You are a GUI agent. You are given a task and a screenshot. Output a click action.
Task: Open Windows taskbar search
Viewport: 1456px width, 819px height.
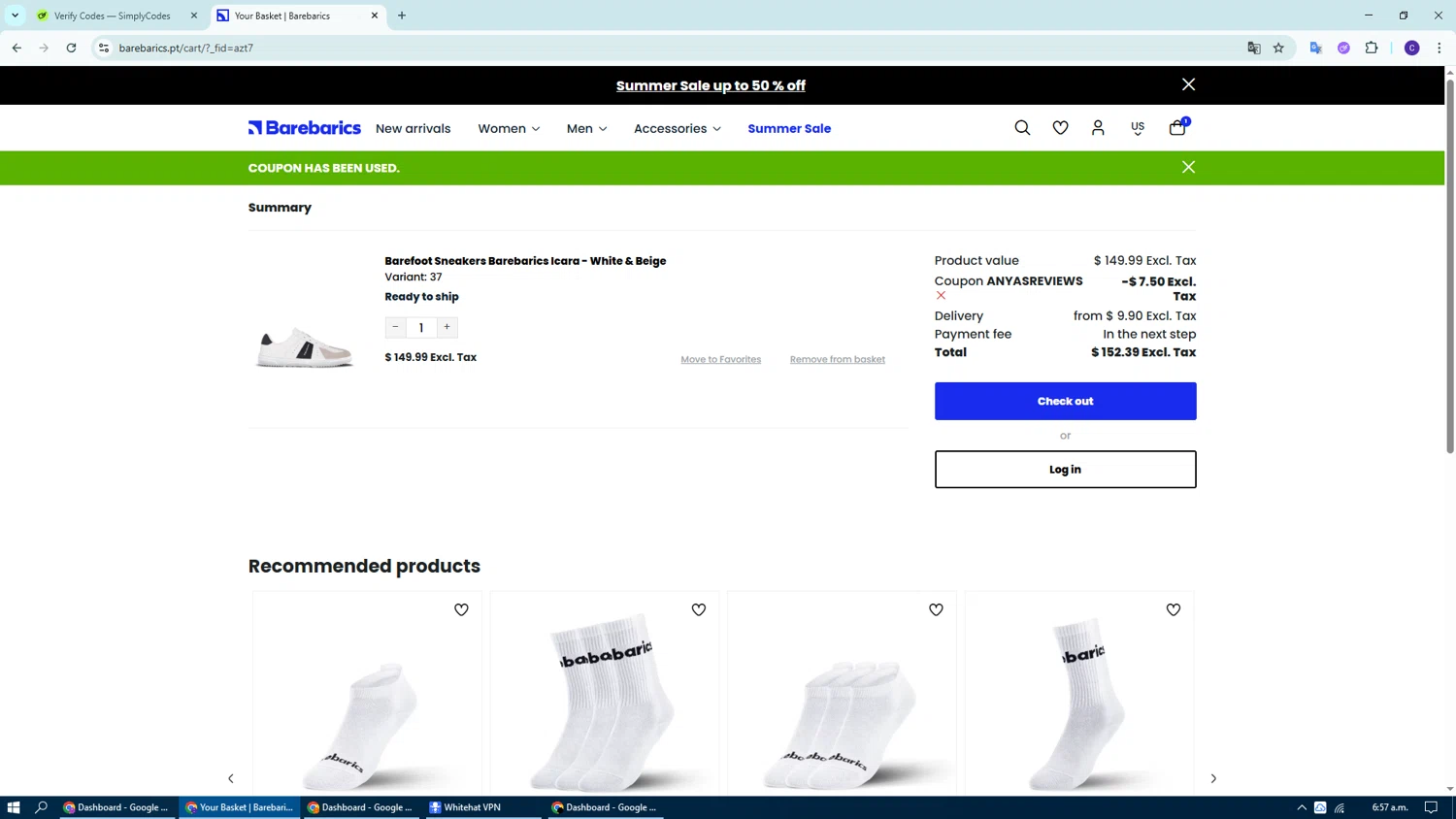pos(41,807)
